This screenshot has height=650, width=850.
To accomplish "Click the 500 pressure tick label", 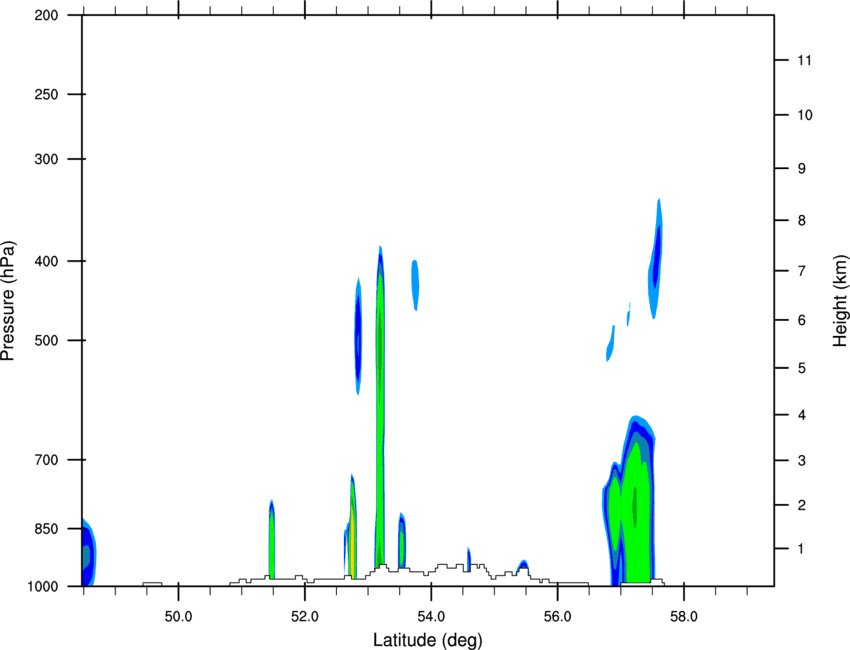I will [46, 340].
